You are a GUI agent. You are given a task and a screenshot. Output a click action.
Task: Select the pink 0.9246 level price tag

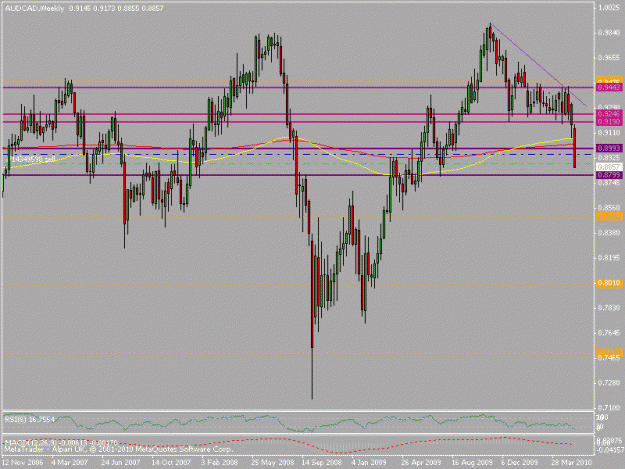(x=609, y=114)
